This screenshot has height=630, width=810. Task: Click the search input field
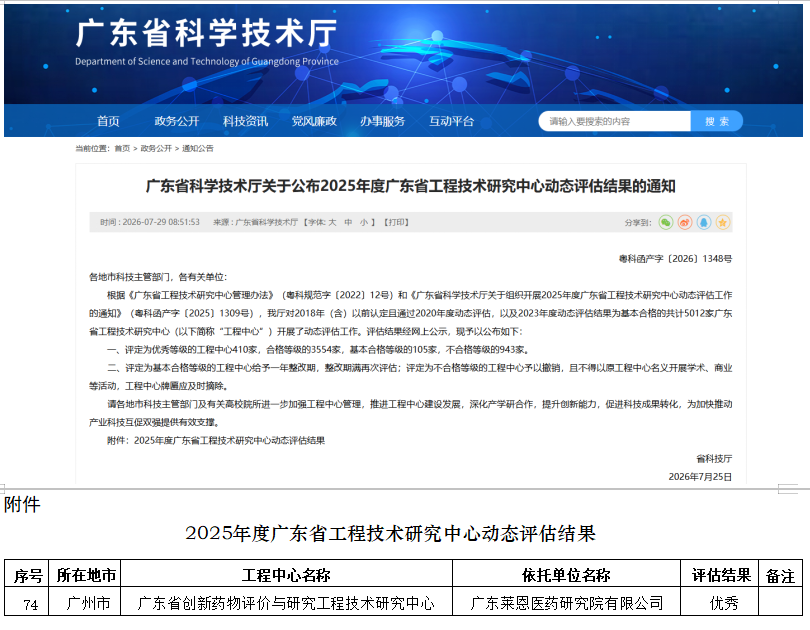pyautogui.click(x=615, y=121)
